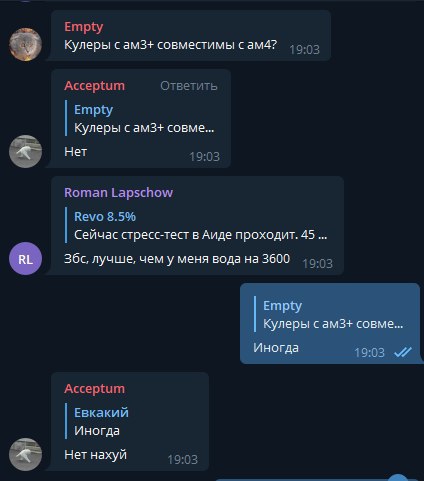
Task: Jump to the quoted Empty message in Acceptum's reply
Action: tap(140, 118)
